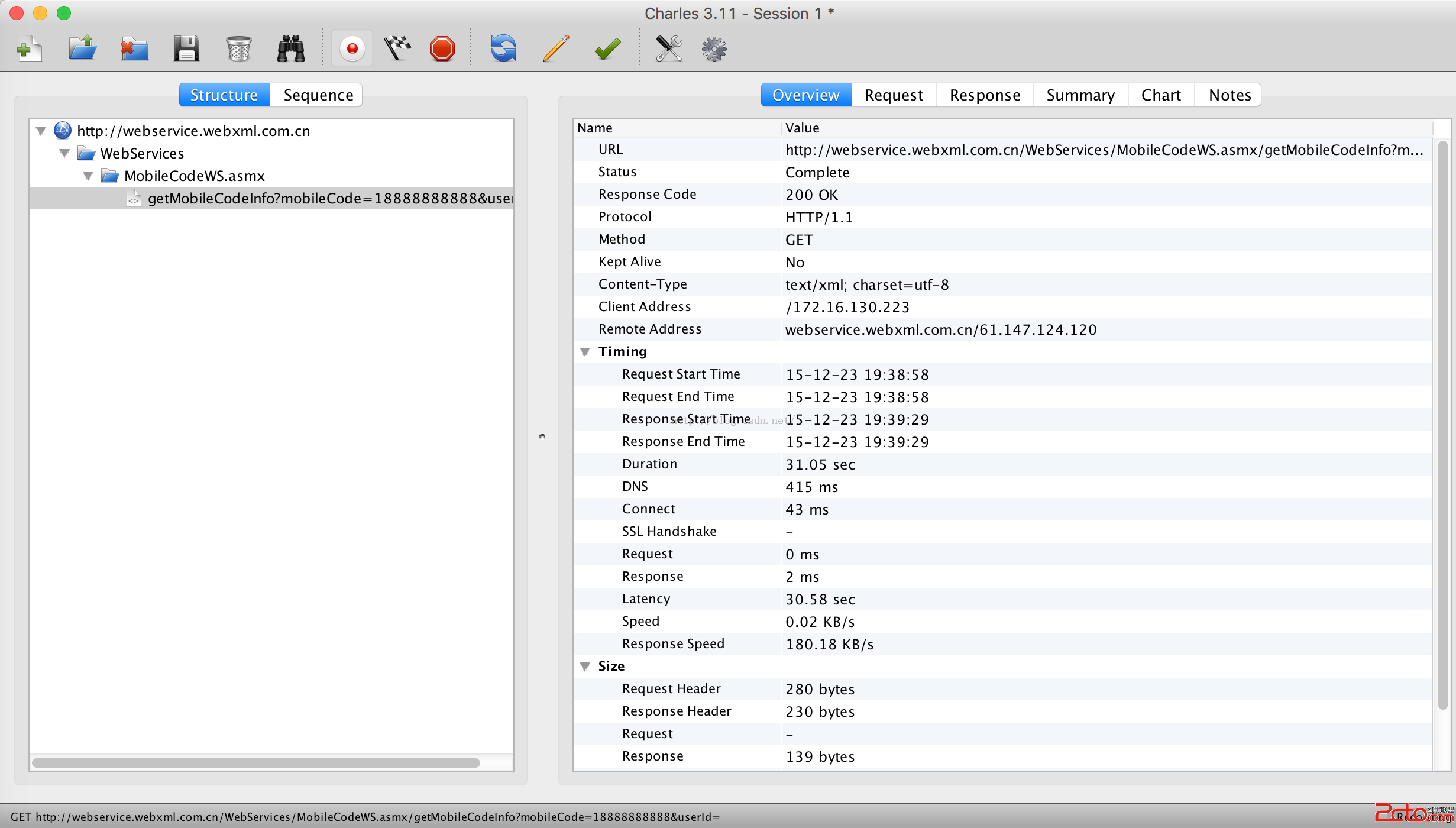The width and height of the screenshot is (1456, 828).
Task: Collapse the Timing section
Action: coord(585,352)
